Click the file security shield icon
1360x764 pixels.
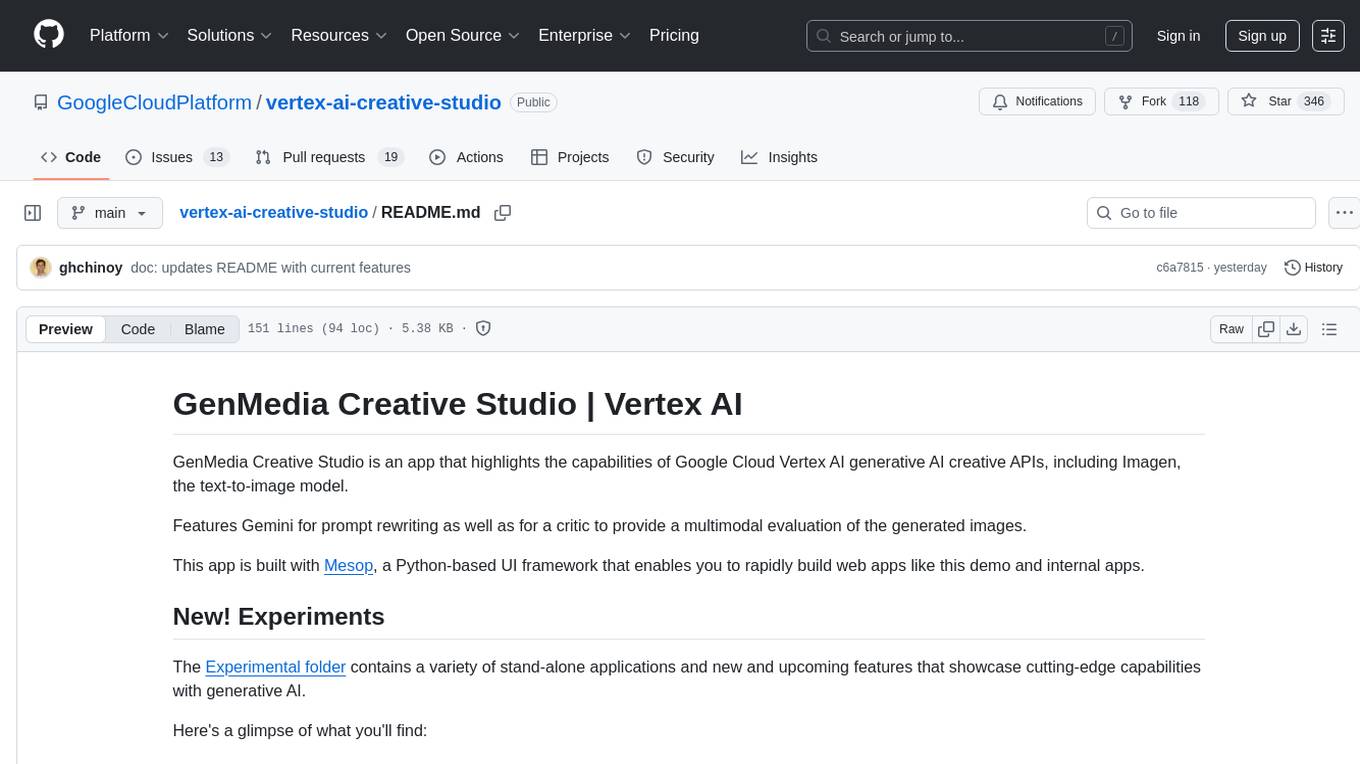coord(483,328)
